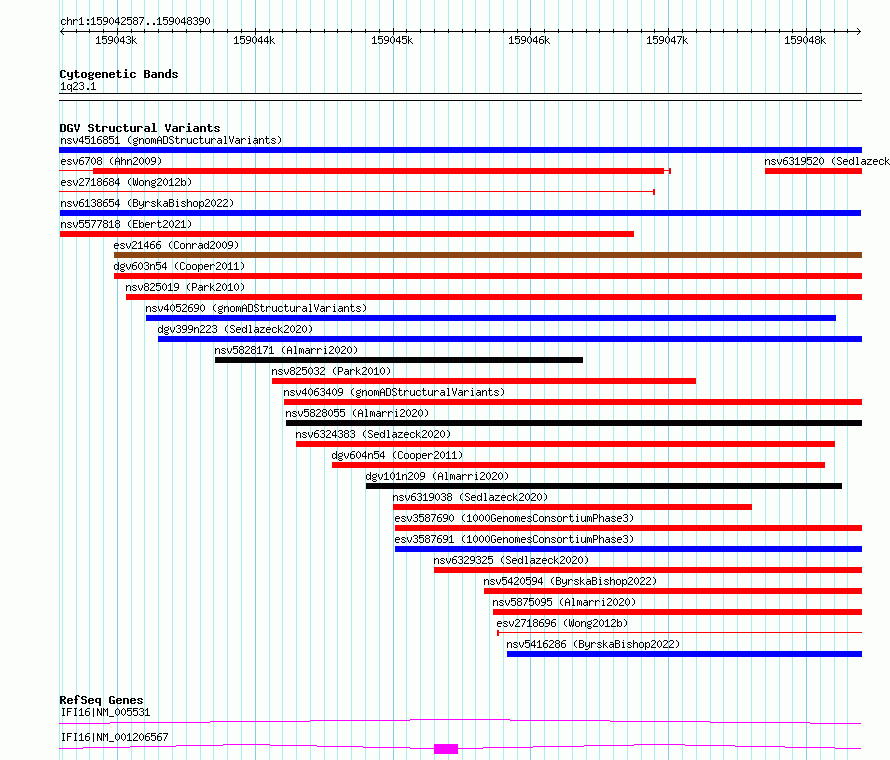Select nsv6319038 (Sedlazeck2020) label
890x760 pixels.
tap(470, 497)
